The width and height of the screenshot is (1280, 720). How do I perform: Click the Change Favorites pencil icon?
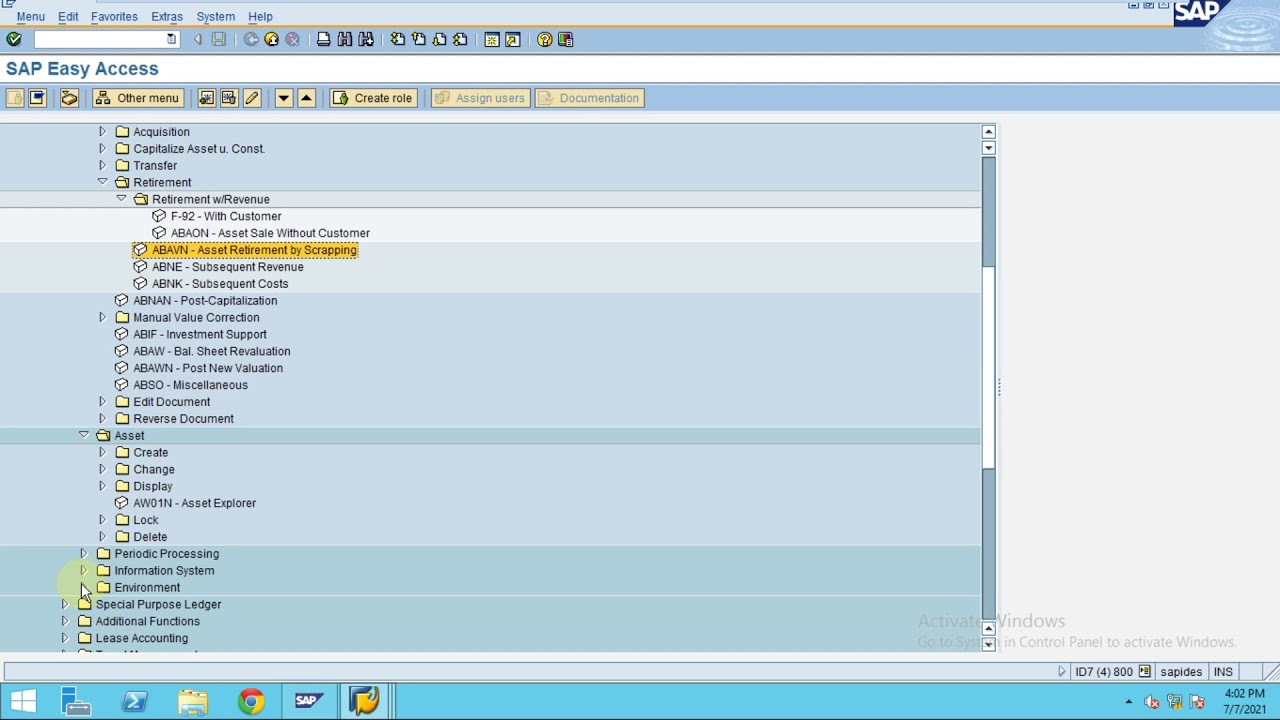pos(252,98)
